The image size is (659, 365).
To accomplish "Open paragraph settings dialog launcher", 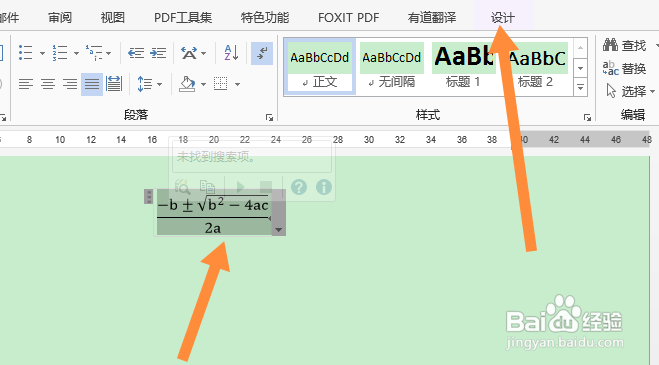I will (x=269, y=117).
